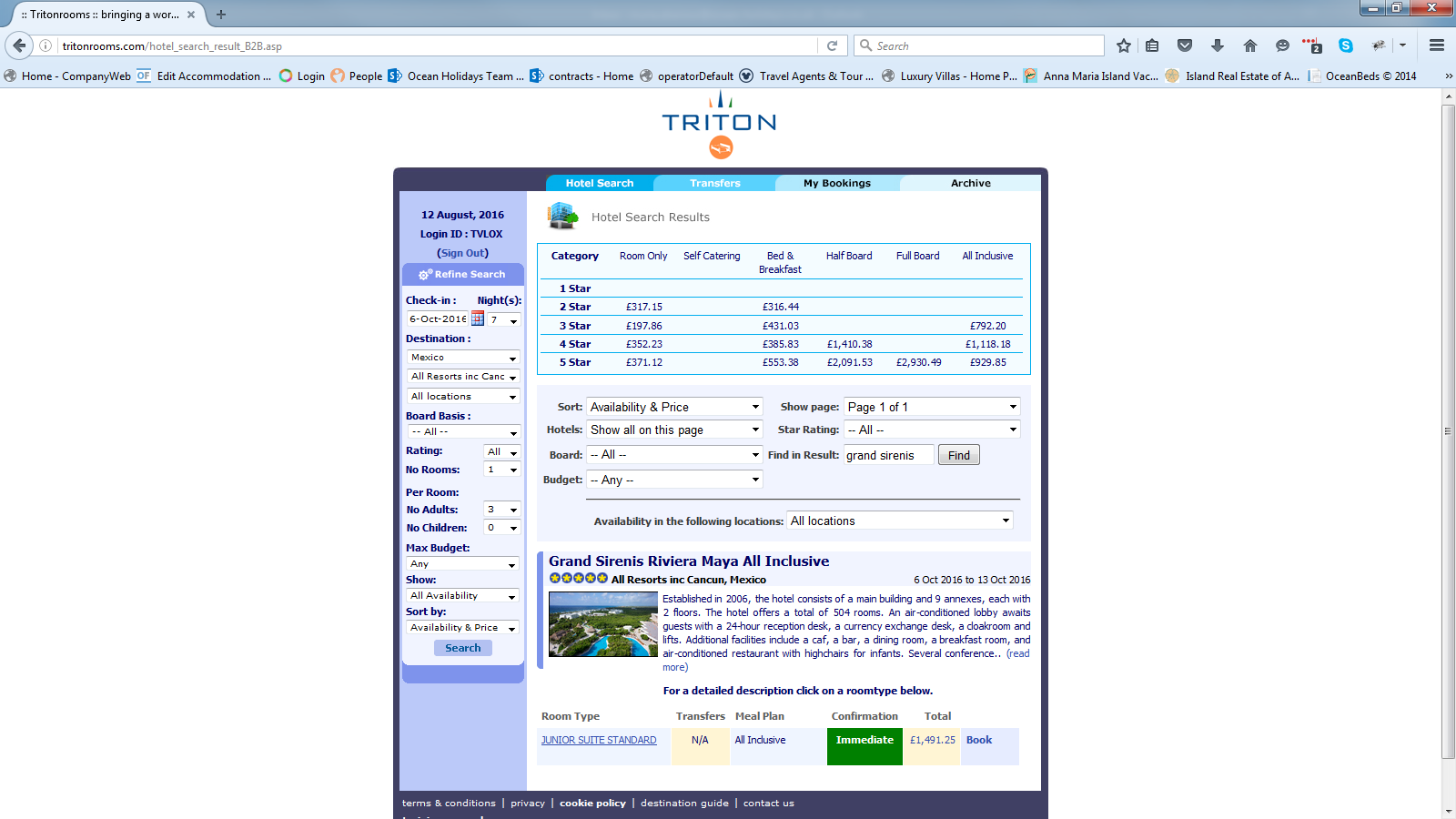Viewport: 1456px width, 819px height.
Task: Open the Ocean Holidays Team bookmark
Action: (456, 76)
